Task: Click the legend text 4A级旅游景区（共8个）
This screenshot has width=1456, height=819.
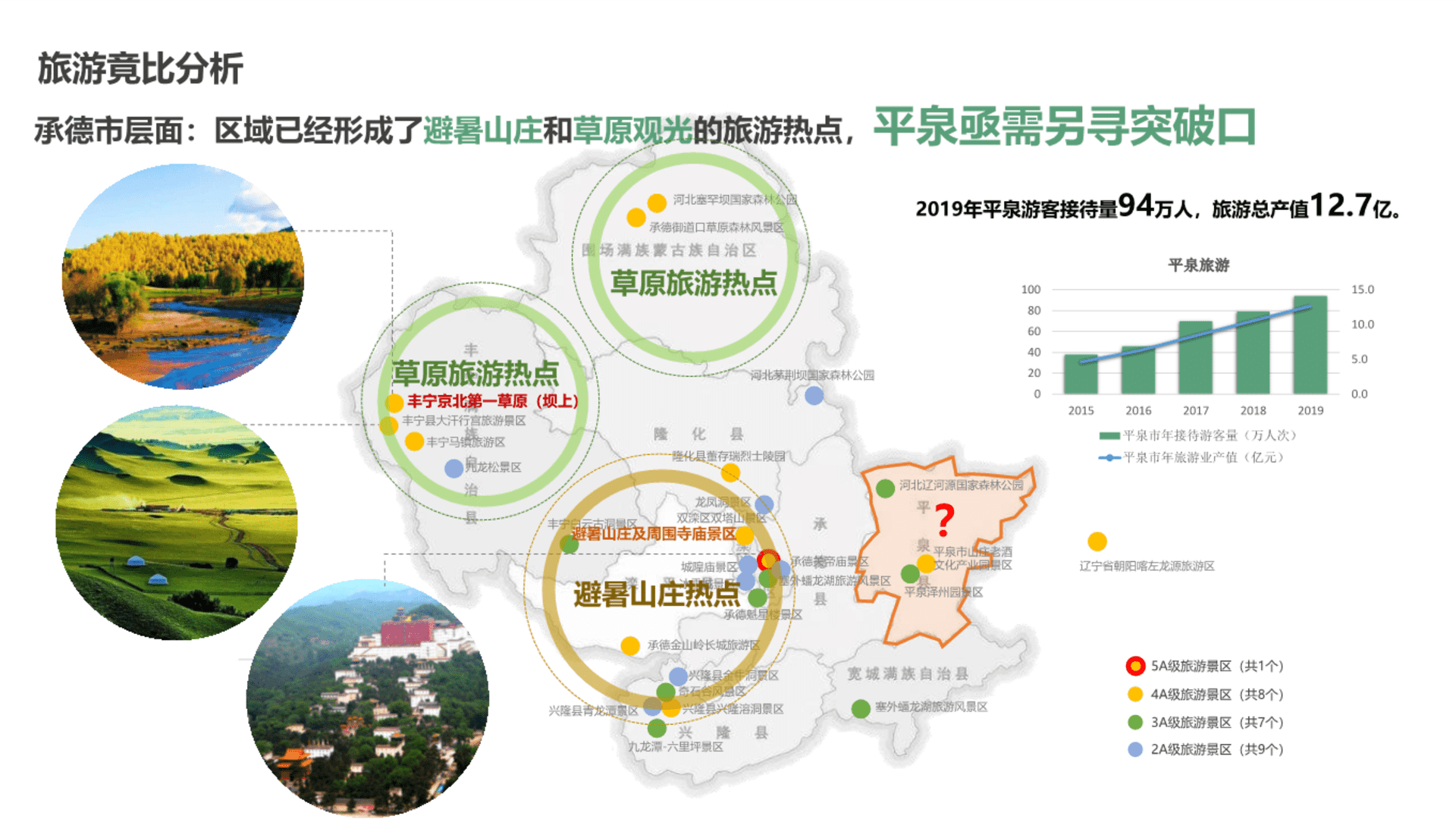Action: 1217,694
